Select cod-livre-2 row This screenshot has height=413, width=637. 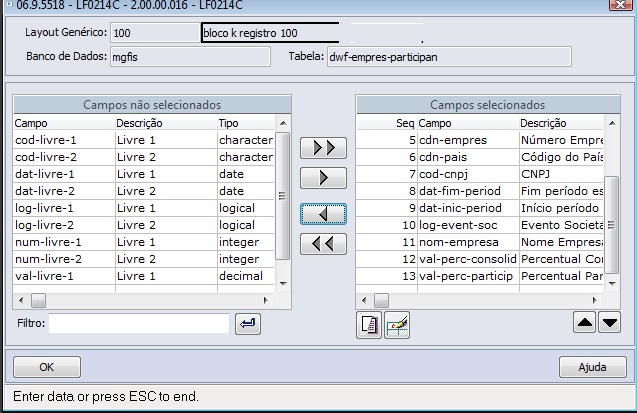click(x=144, y=157)
